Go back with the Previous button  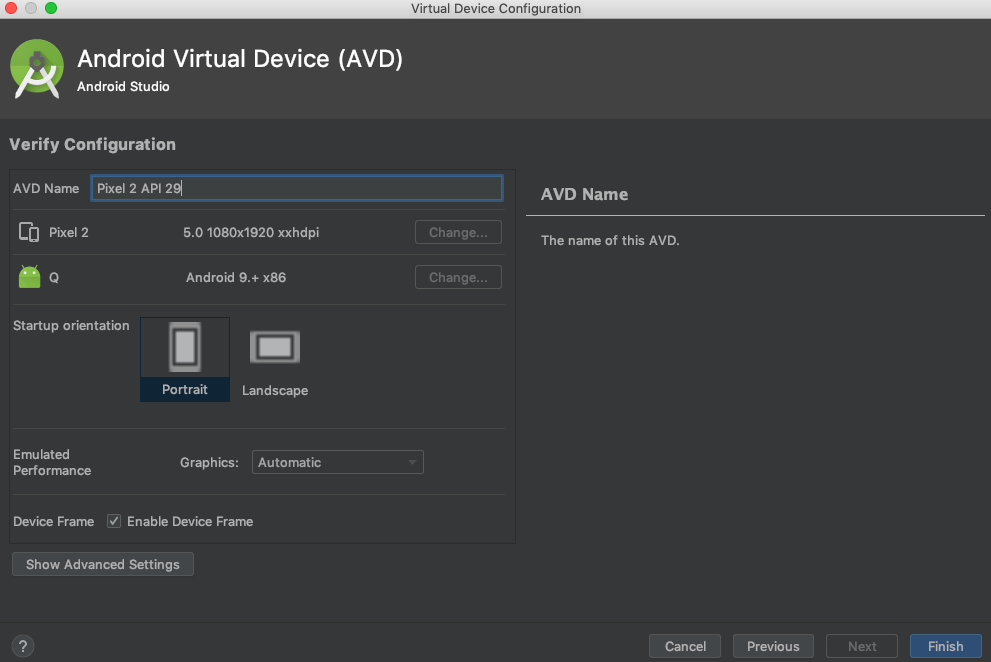773,646
